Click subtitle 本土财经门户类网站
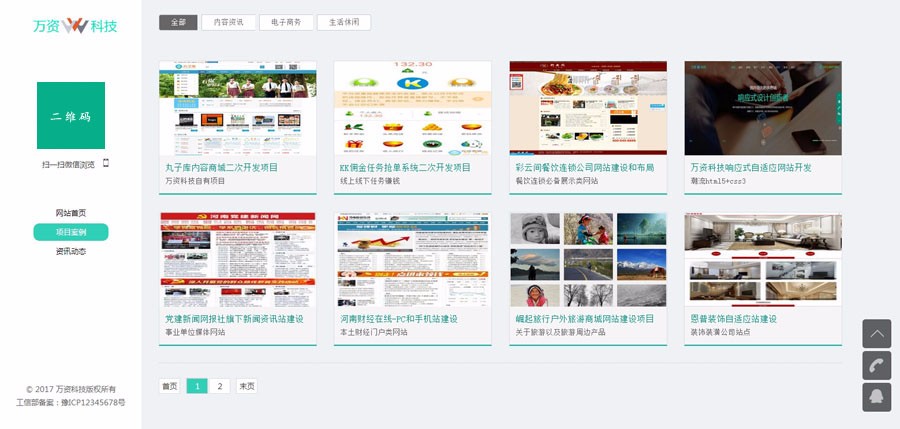Screen dimensions: 900x429 [374, 332]
